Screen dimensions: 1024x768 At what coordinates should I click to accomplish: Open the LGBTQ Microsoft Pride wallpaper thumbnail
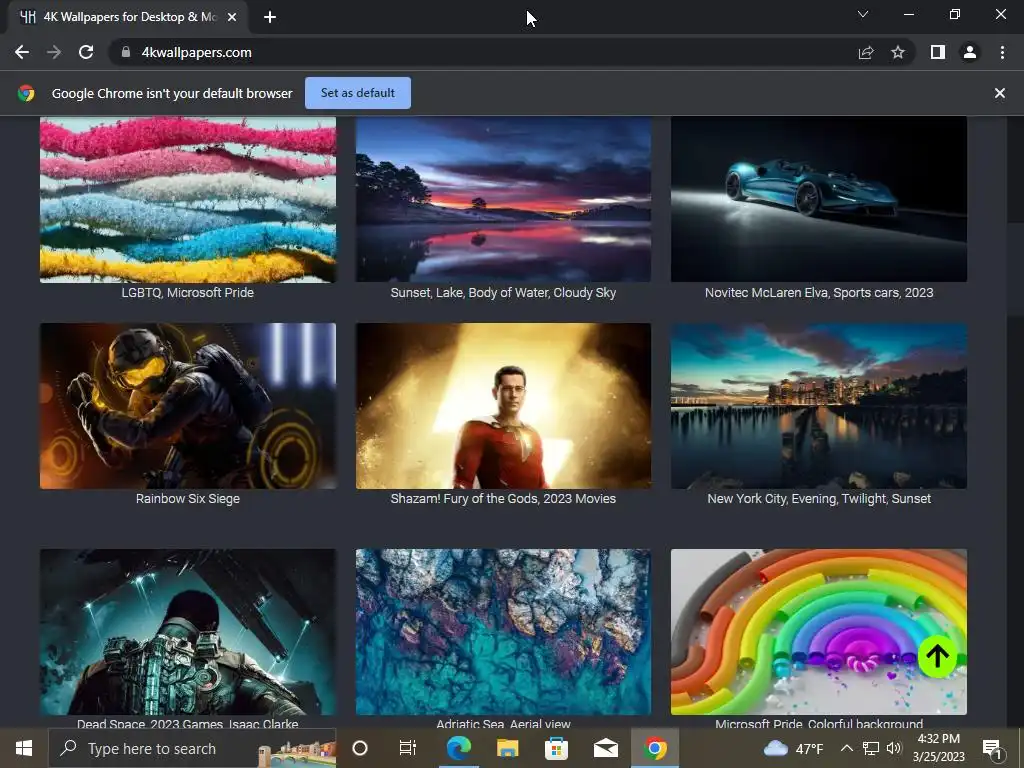pyautogui.click(x=188, y=199)
